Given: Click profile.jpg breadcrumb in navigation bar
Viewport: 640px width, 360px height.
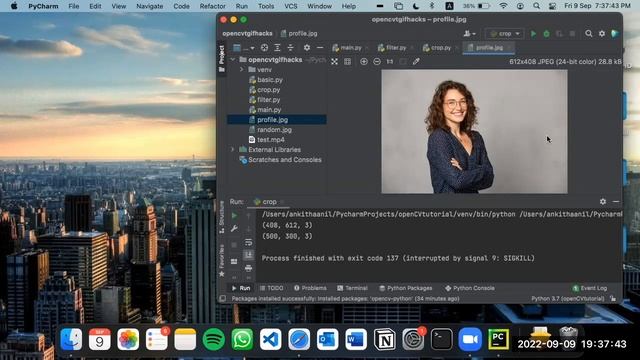Looking at the screenshot, I should coord(299,34).
